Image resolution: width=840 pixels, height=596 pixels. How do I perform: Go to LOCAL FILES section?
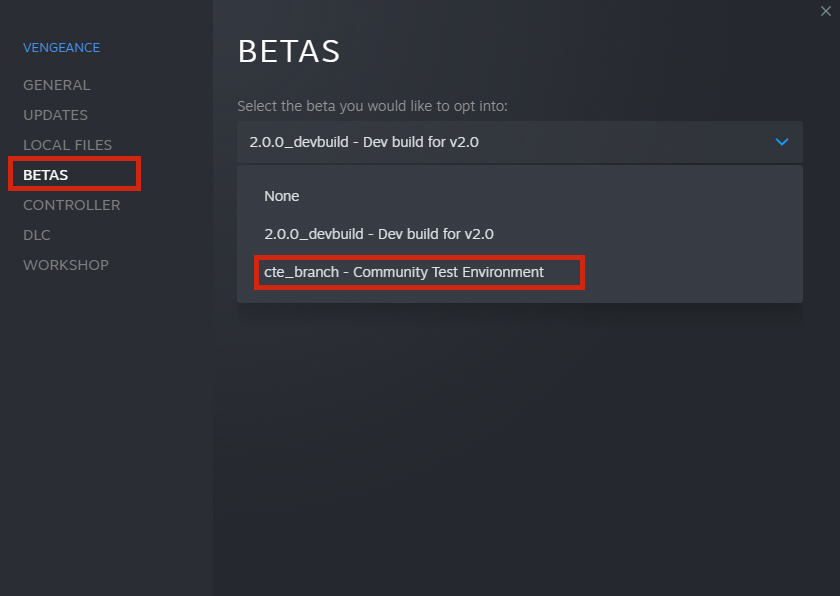coord(68,145)
